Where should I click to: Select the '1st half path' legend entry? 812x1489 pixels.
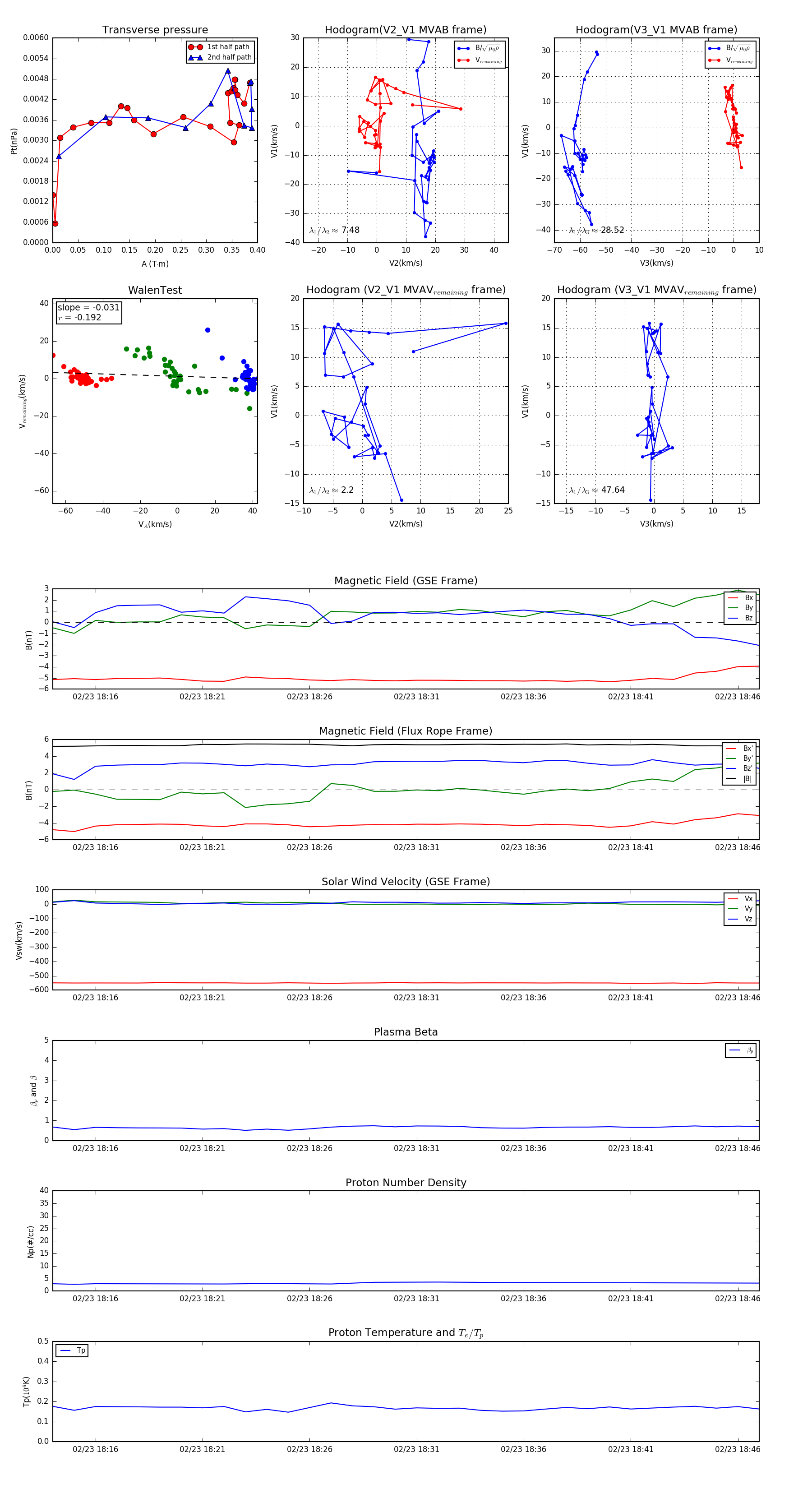[219, 47]
